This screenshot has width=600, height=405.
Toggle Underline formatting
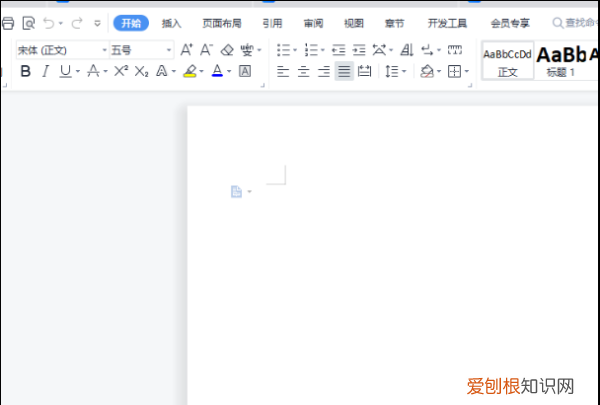point(65,71)
